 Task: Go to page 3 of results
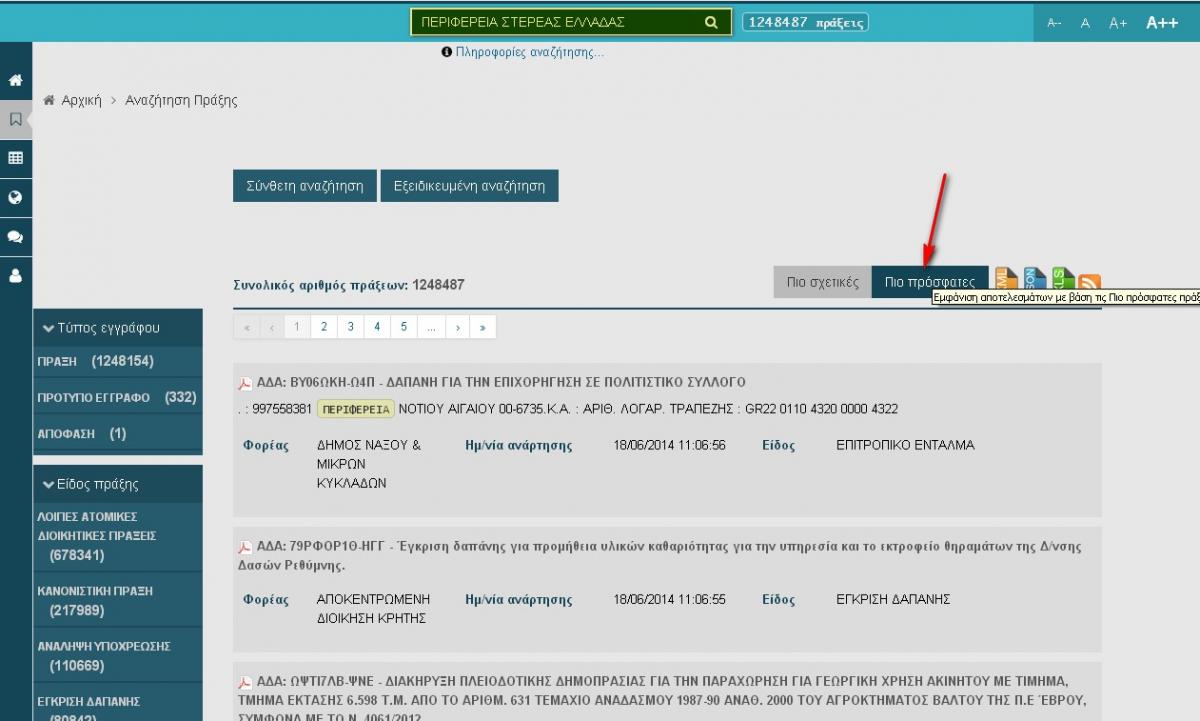[x=350, y=327]
